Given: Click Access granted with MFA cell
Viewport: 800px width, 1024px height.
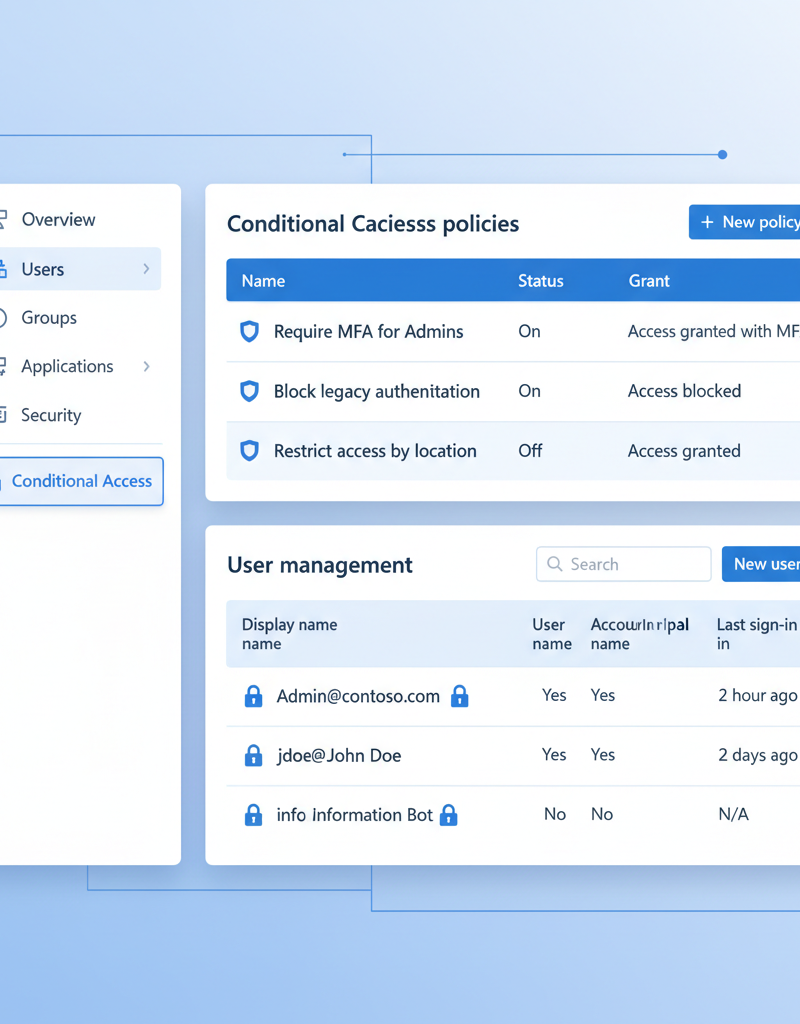Looking at the screenshot, I should [713, 332].
